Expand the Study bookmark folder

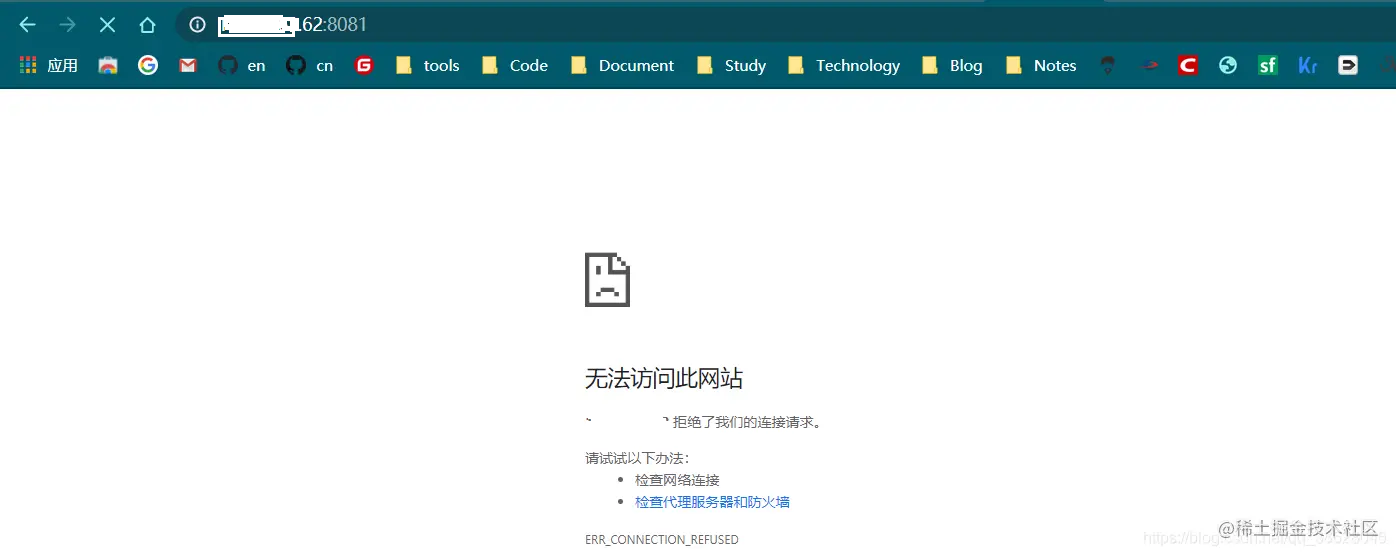[731, 65]
